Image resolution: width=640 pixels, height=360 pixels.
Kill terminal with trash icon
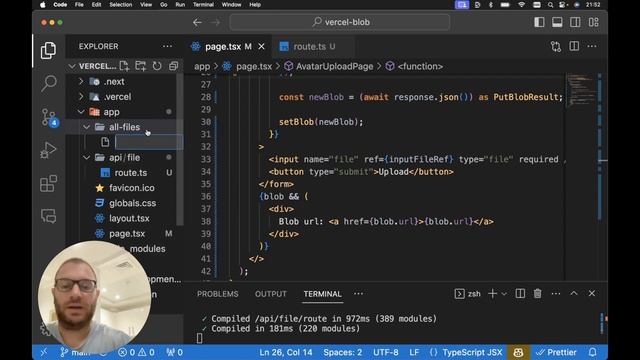(538, 293)
